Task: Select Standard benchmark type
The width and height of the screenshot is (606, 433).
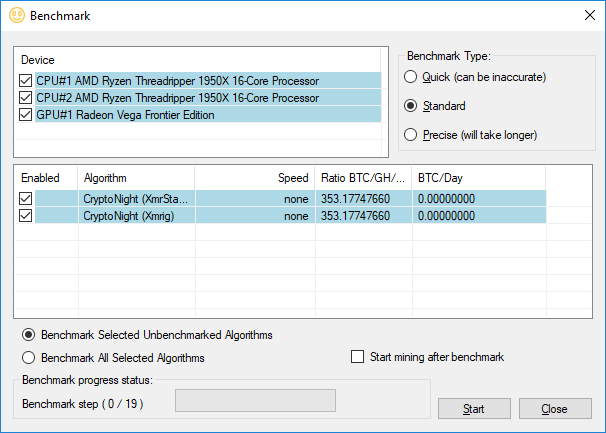Action: pos(409,106)
